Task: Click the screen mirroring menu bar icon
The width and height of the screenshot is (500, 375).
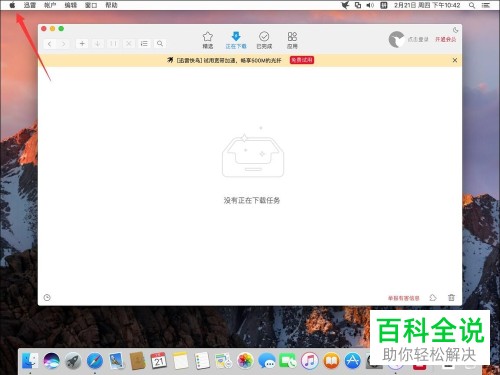Action: tap(358, 5)
